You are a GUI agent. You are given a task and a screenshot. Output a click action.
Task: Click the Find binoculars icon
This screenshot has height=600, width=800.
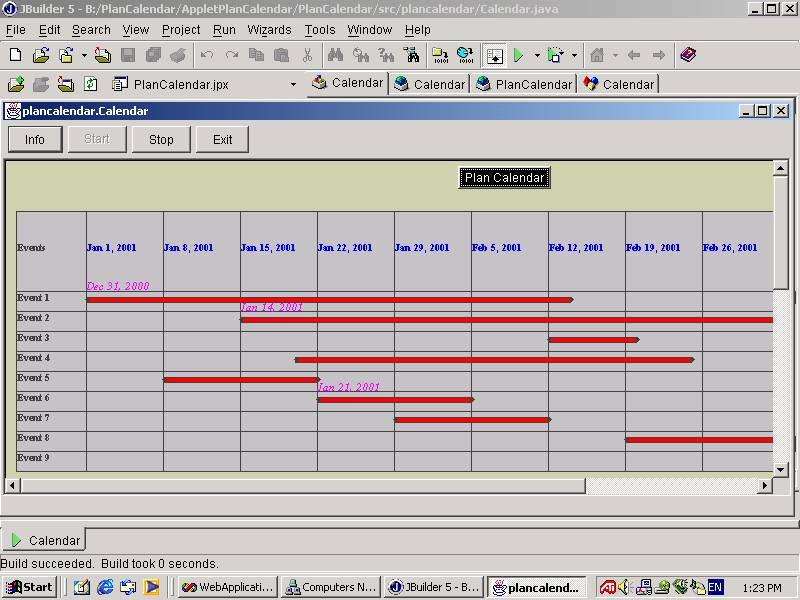(x=335, y=56)
